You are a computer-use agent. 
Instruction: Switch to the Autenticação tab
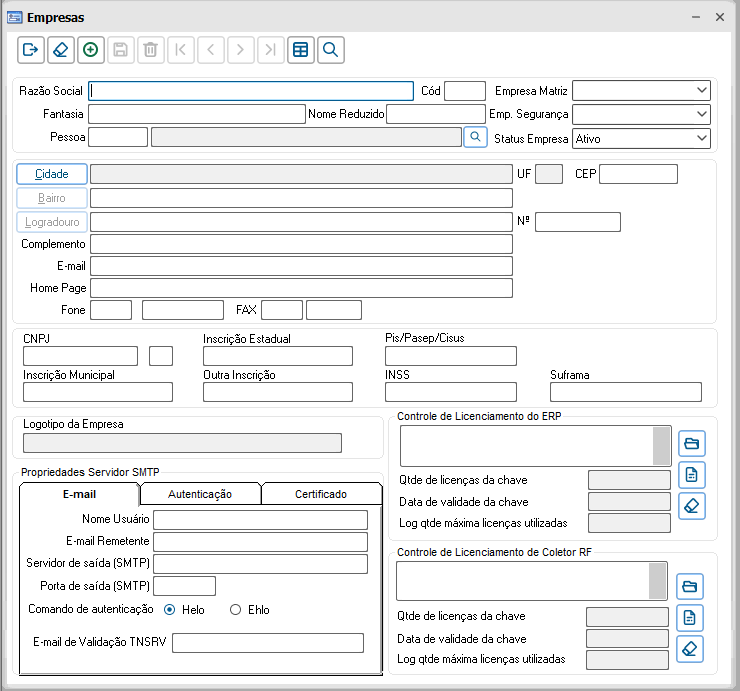pyautogui.click(x=200, y=494)
